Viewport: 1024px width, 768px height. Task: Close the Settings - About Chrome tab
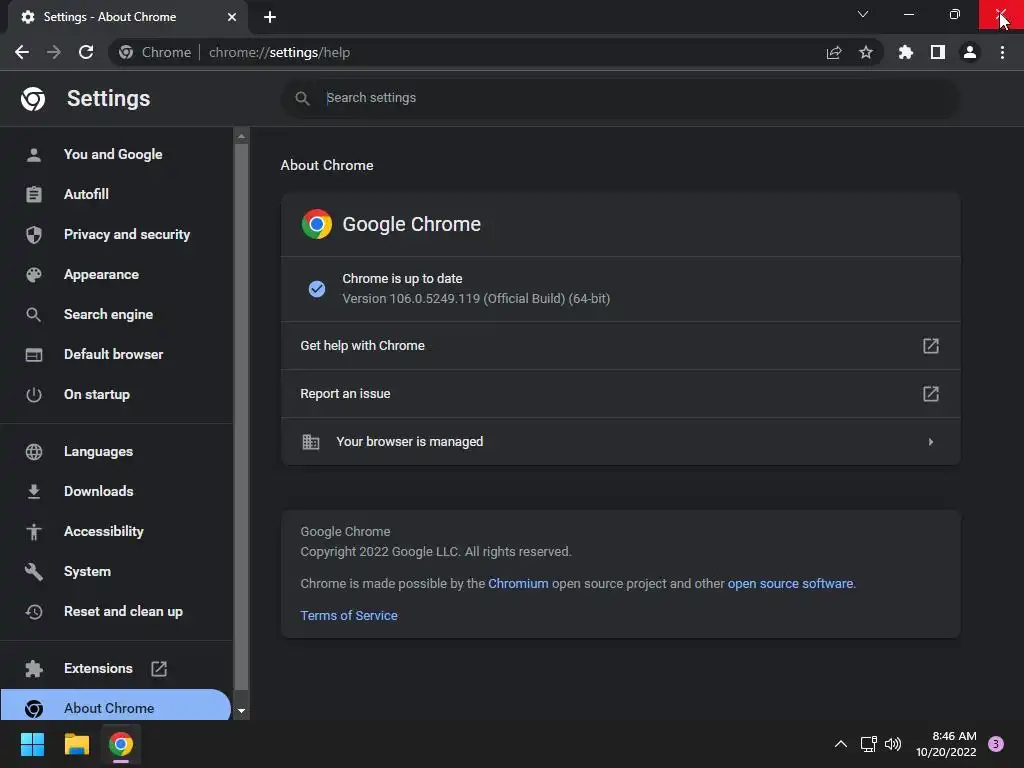[232, 17]
